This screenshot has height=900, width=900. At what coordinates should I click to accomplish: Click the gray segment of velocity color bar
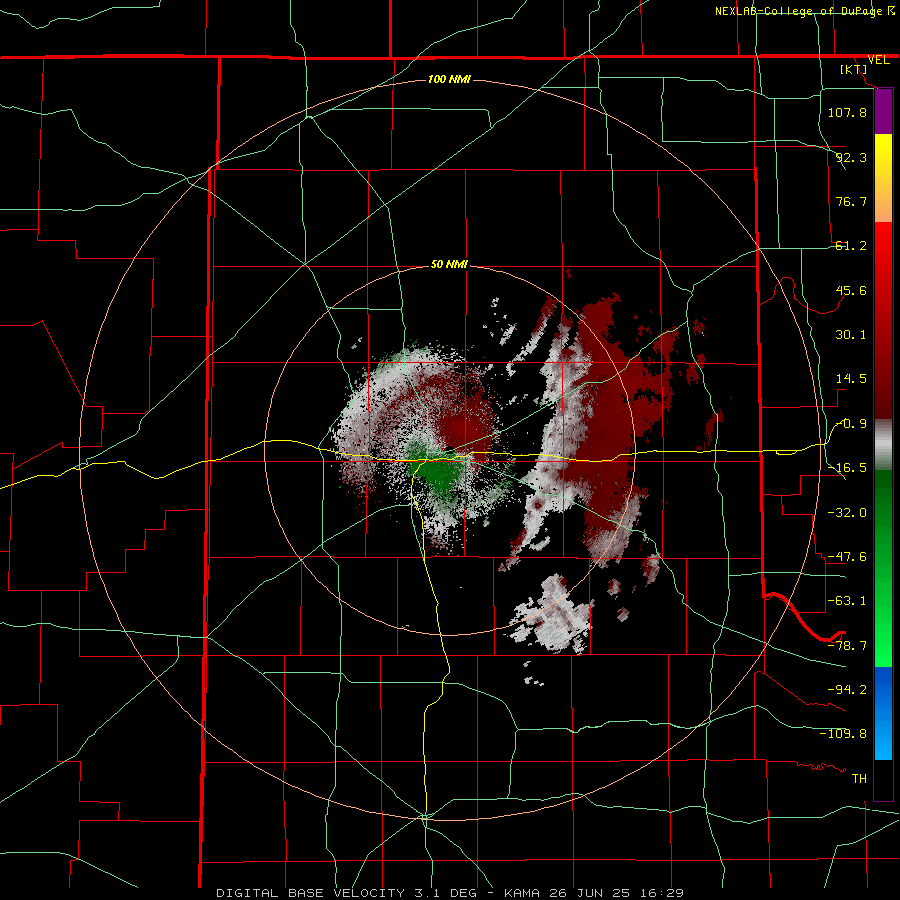(x=883, y=445)
